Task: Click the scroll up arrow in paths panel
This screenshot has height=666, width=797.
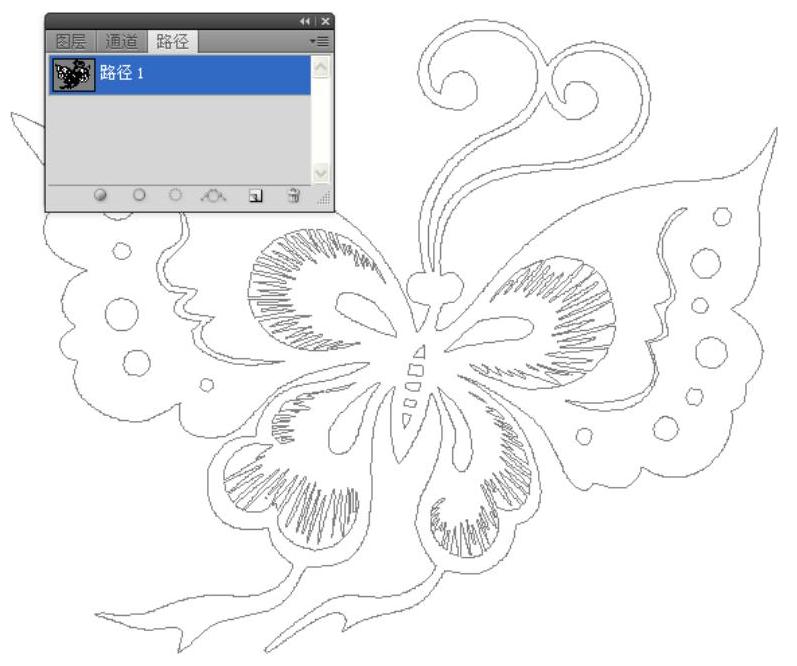Action: [x=321, y=68]
